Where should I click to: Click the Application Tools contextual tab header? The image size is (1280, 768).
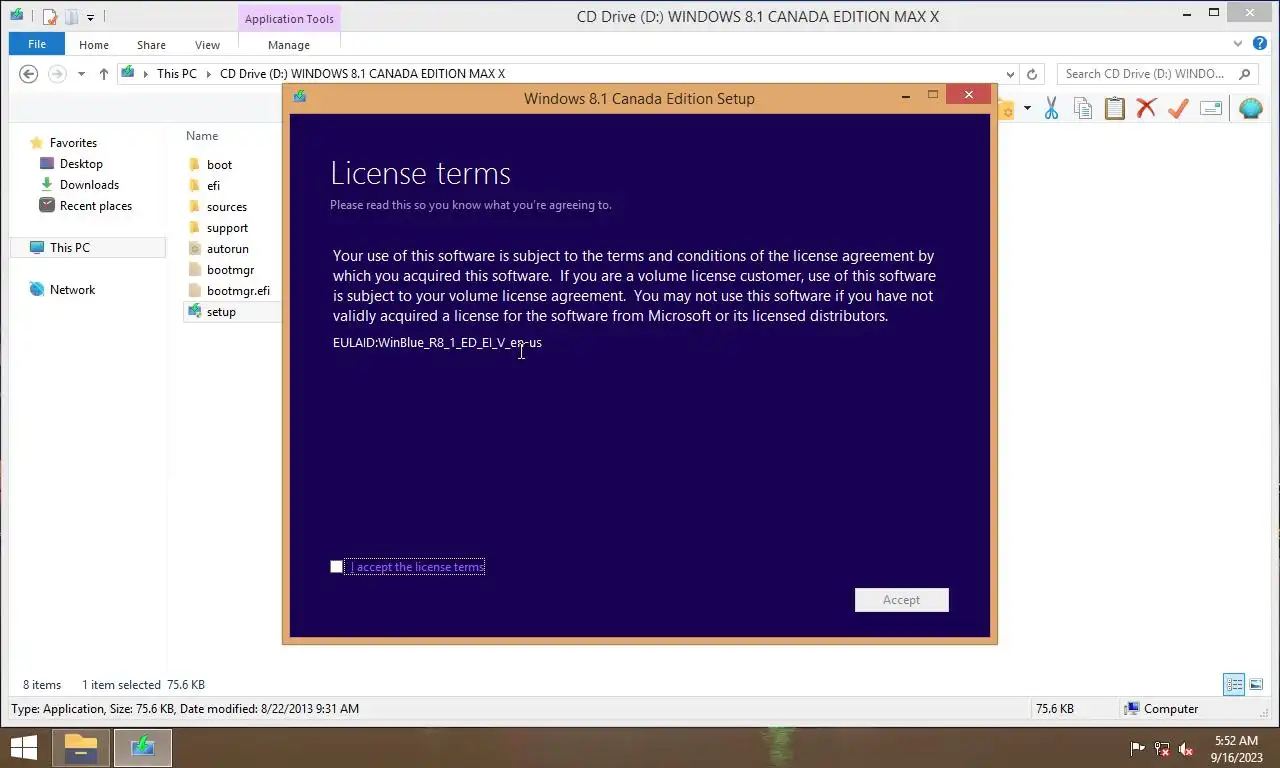(x=289, y=19)
